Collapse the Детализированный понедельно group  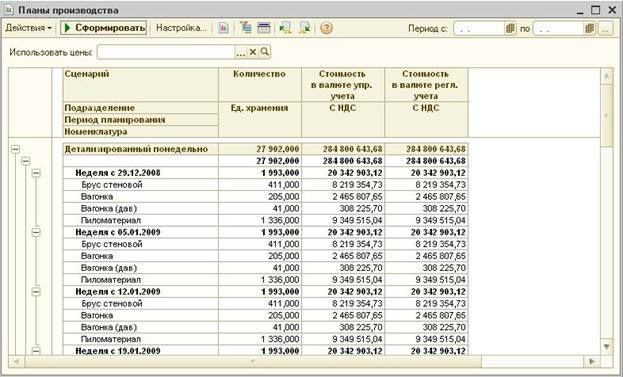15,149
